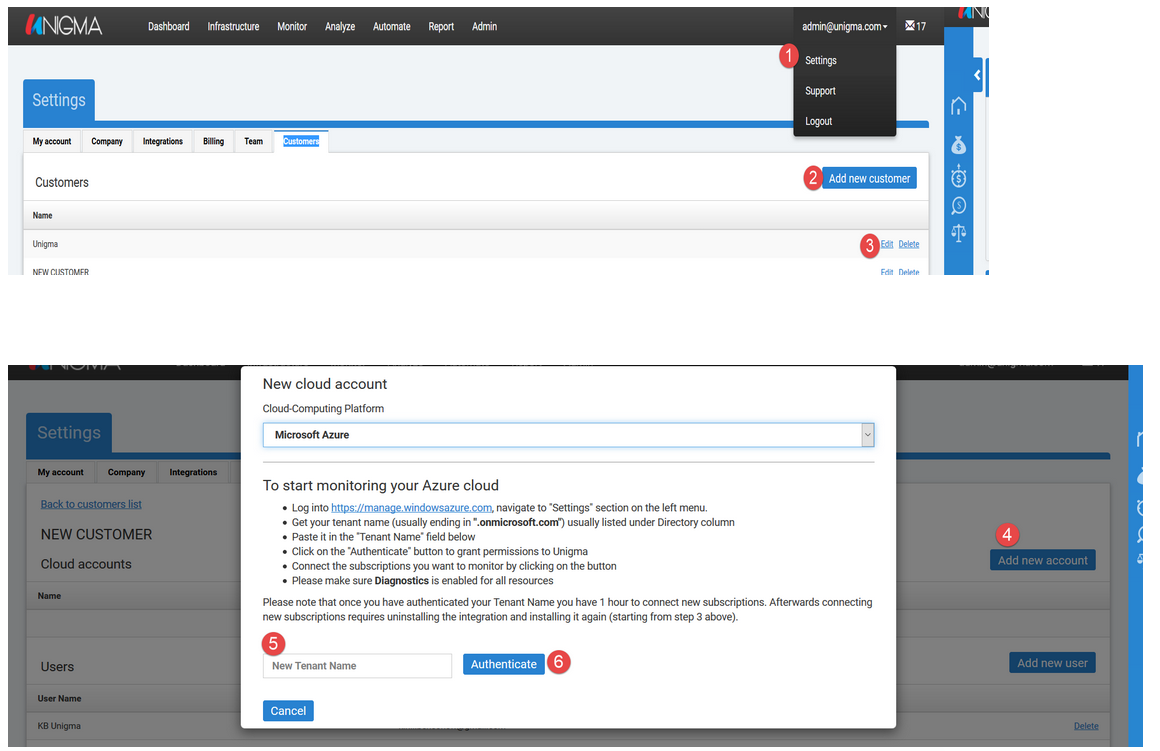Click the User Name column header
Image resolution: width=1160 pixels, height=751 pixels.
[59, 698]
